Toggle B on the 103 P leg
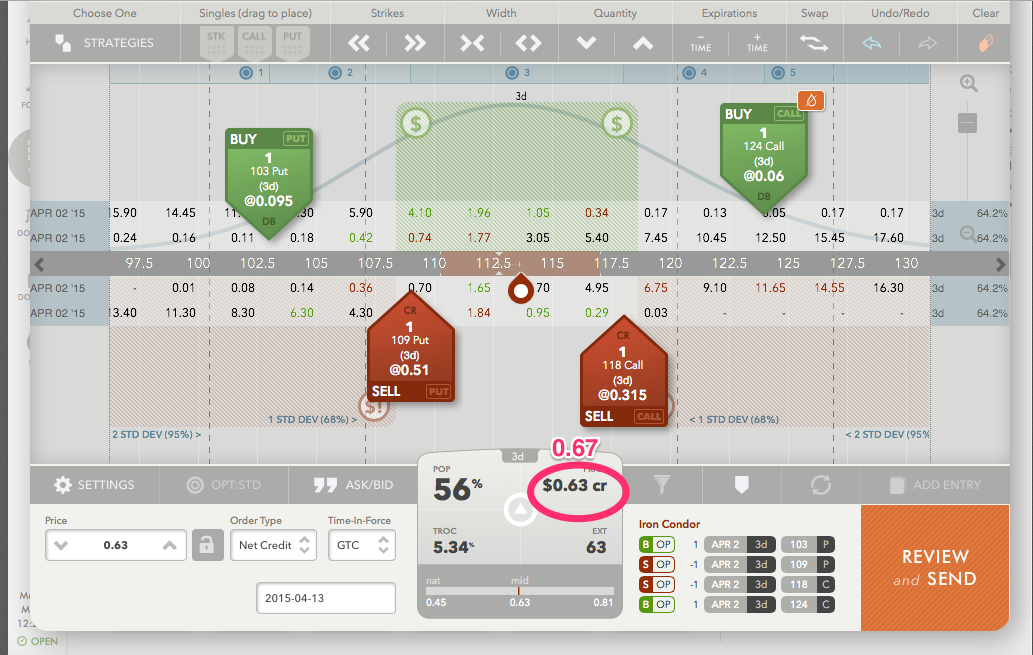 click(x=646, y=544)
